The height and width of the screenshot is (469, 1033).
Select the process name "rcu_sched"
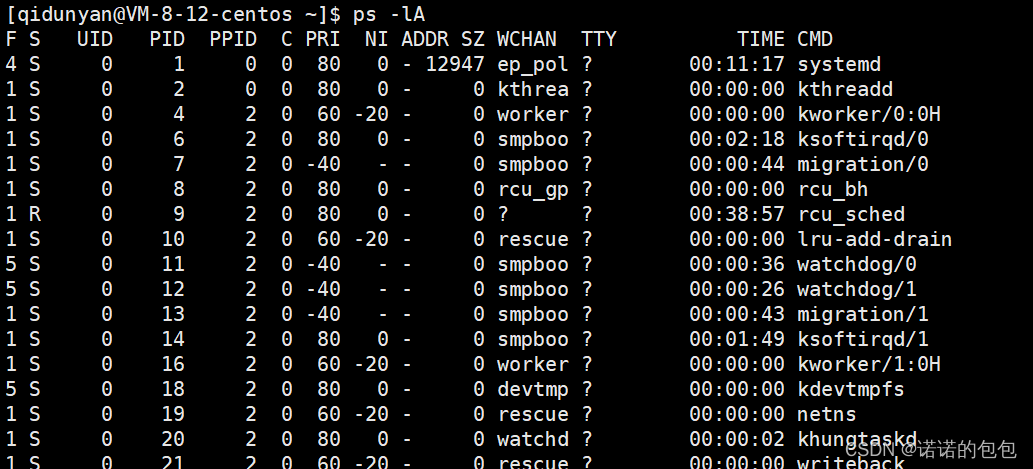851,214
